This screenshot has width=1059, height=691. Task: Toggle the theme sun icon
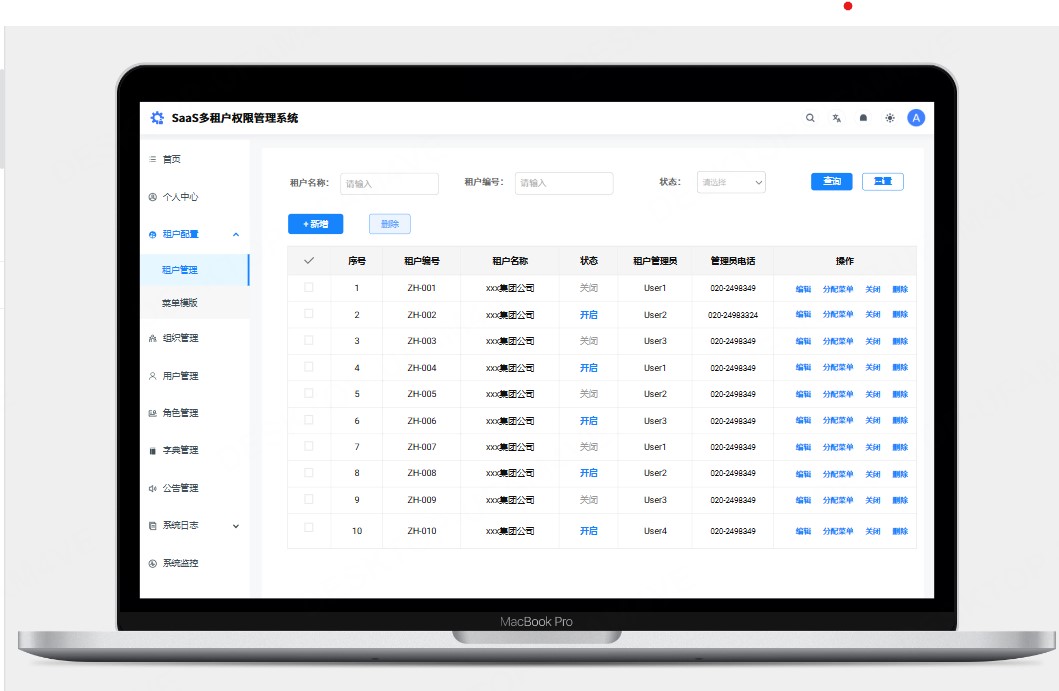(890, 118)
